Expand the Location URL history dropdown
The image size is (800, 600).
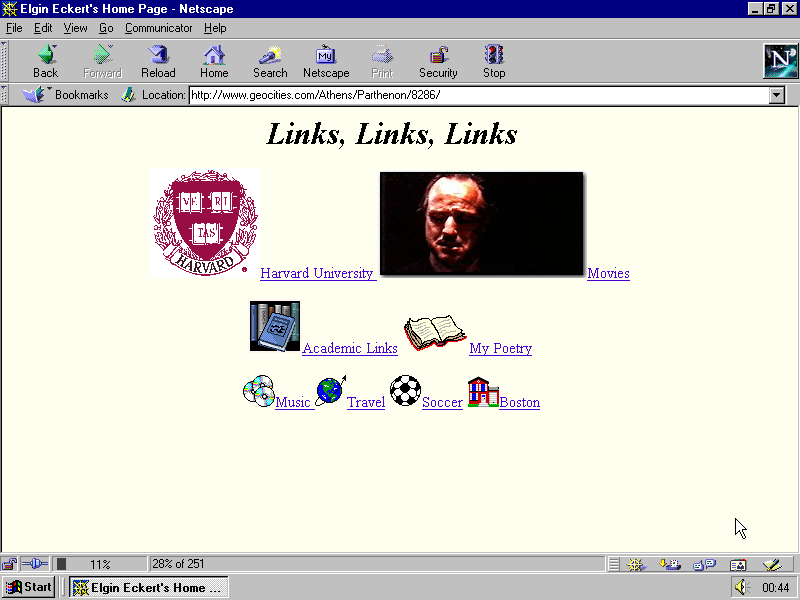tap(777, 95)
